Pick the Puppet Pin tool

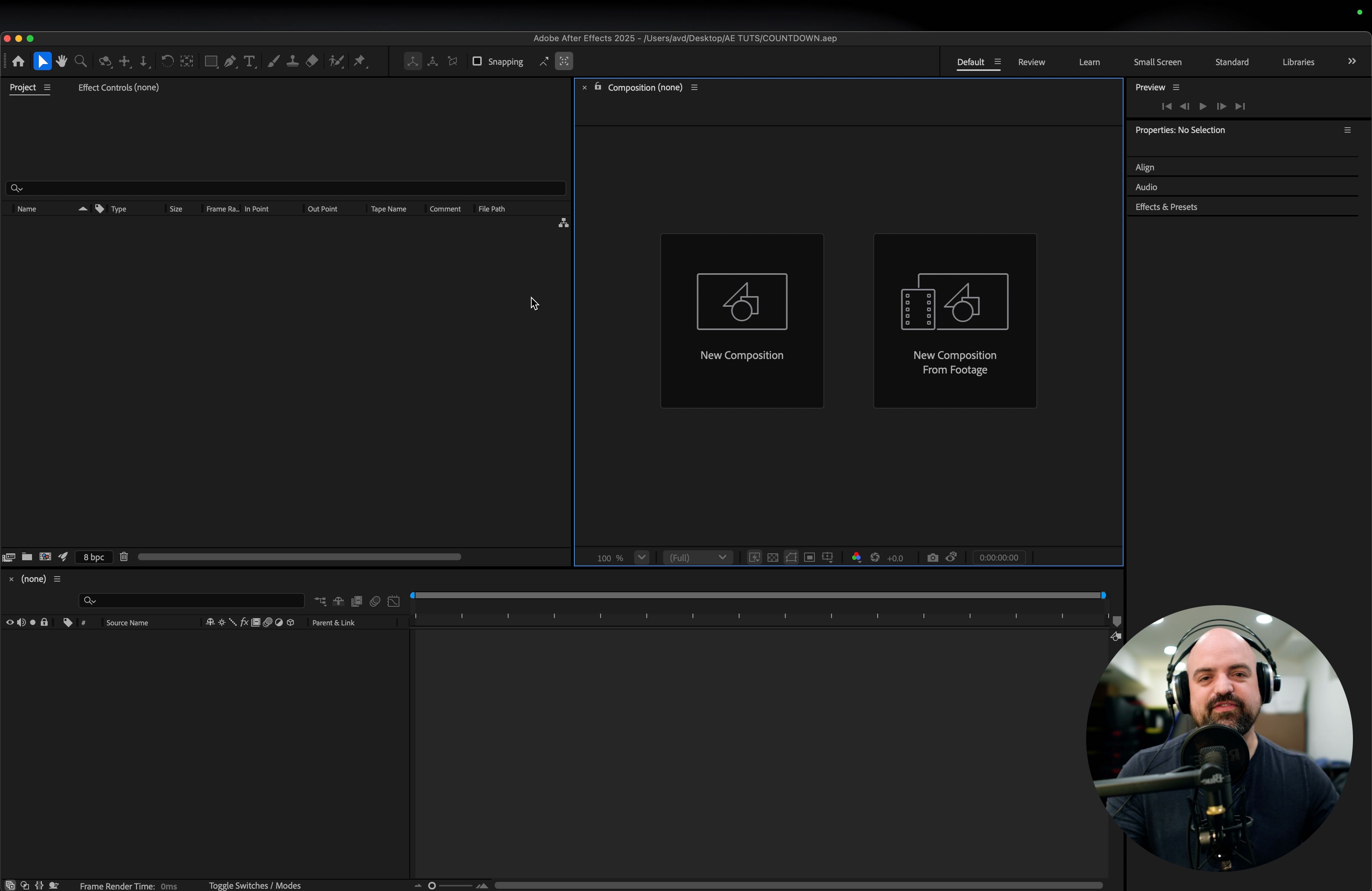point(360,62)
